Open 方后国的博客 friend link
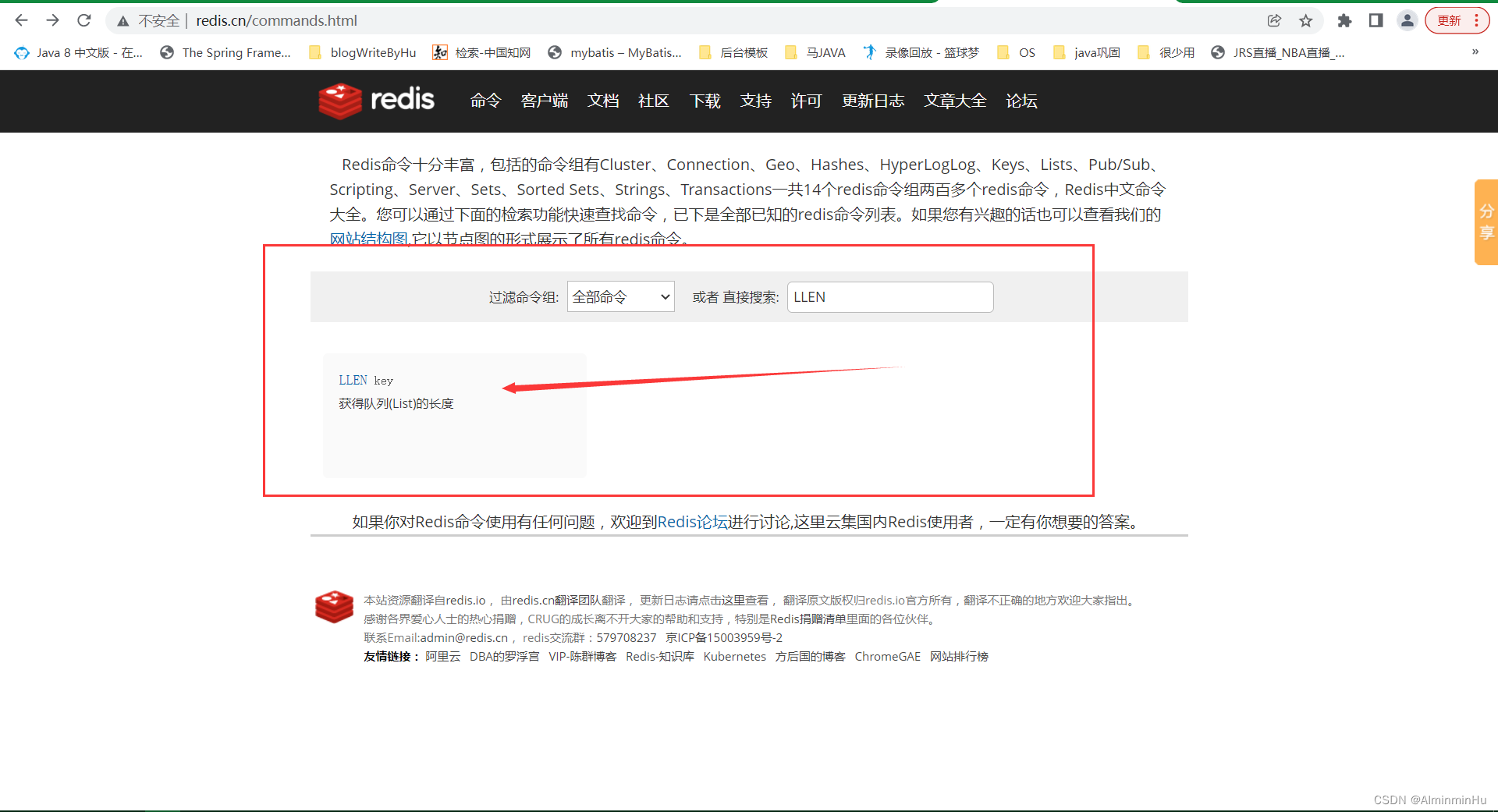 810,657
